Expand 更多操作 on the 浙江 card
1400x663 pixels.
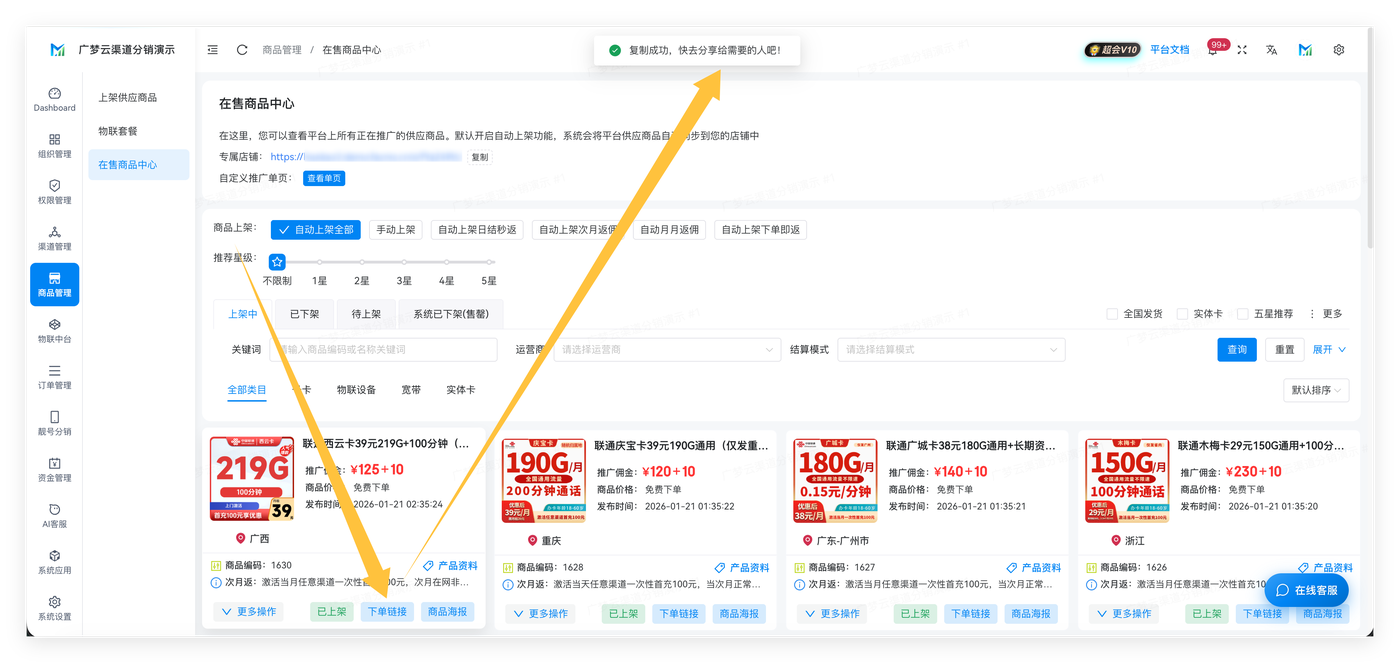[1123, 614]
